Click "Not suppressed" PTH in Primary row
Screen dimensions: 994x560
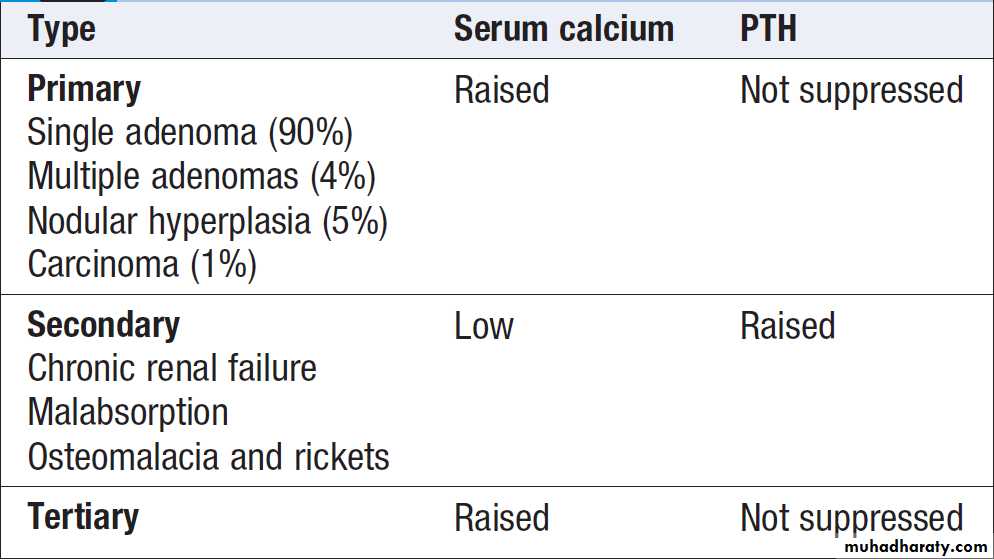[851, 90]
